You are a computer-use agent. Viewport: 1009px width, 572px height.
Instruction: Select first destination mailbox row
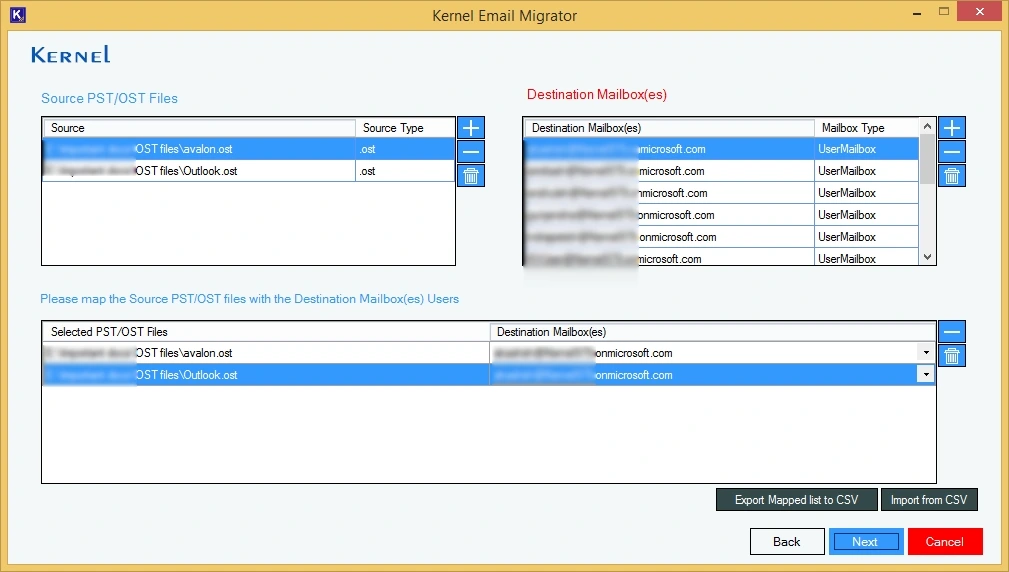click(x=721, y=149)
